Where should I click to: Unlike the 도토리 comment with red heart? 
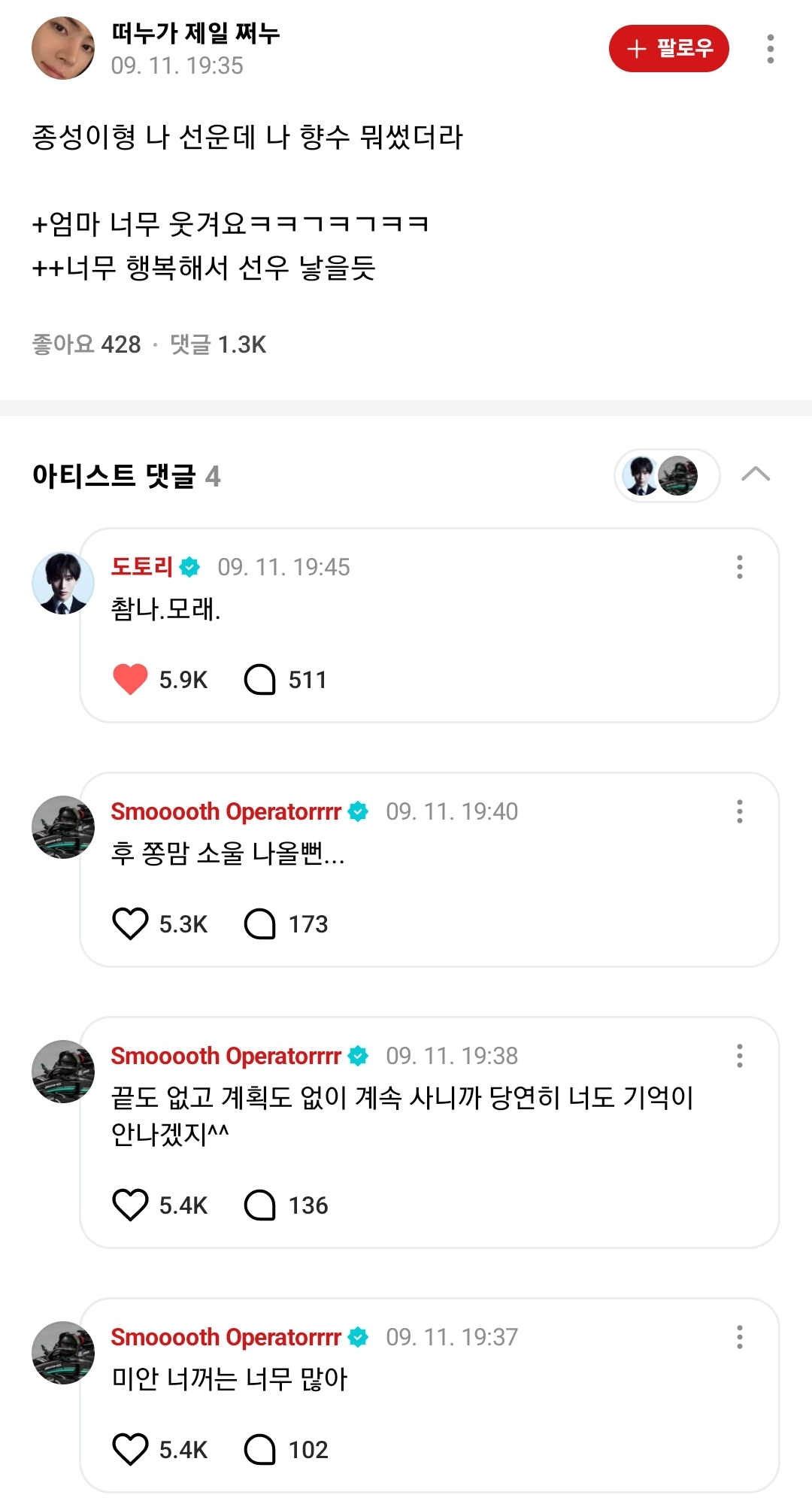point(130,679)
